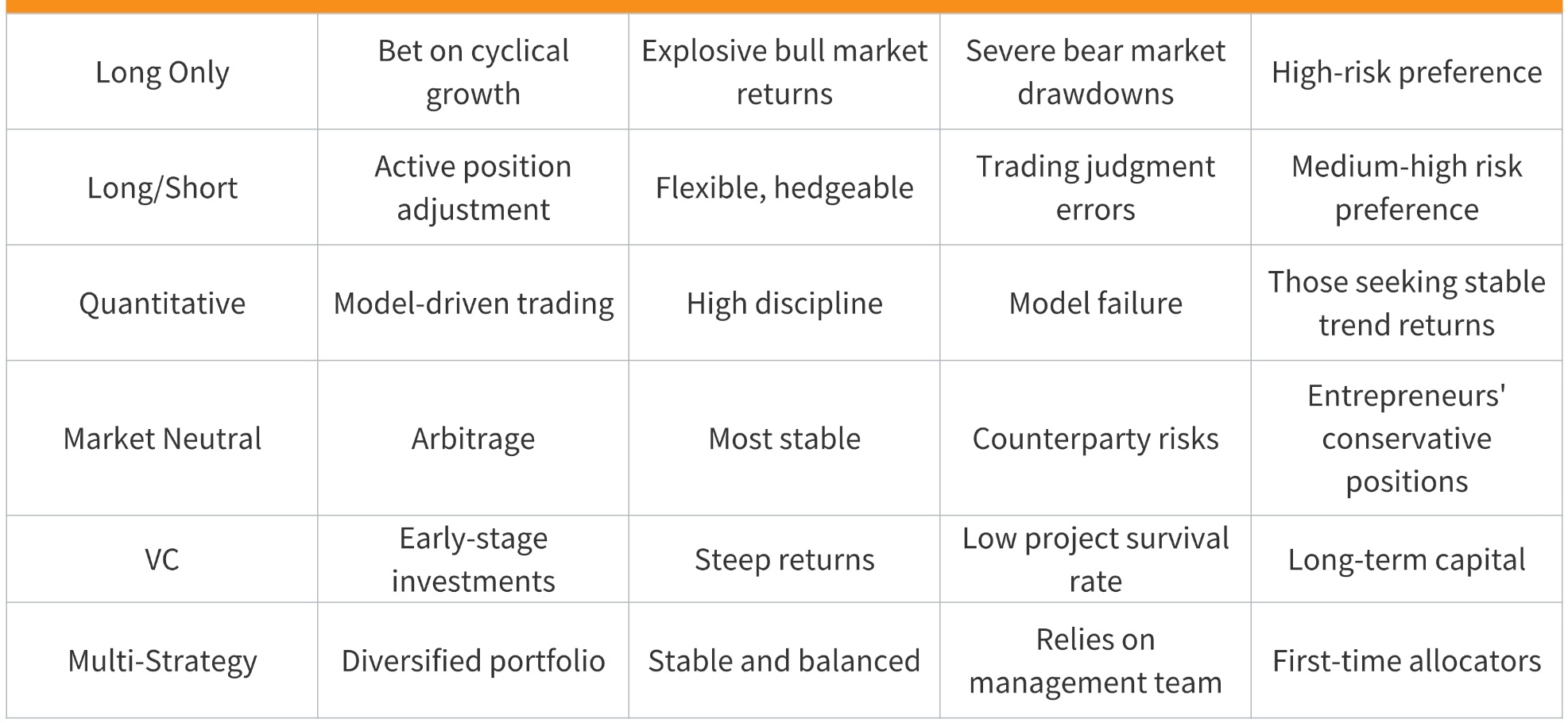Click the "Bet on cyclical growth" cell
1568x723 pixels.
(473, 72)
